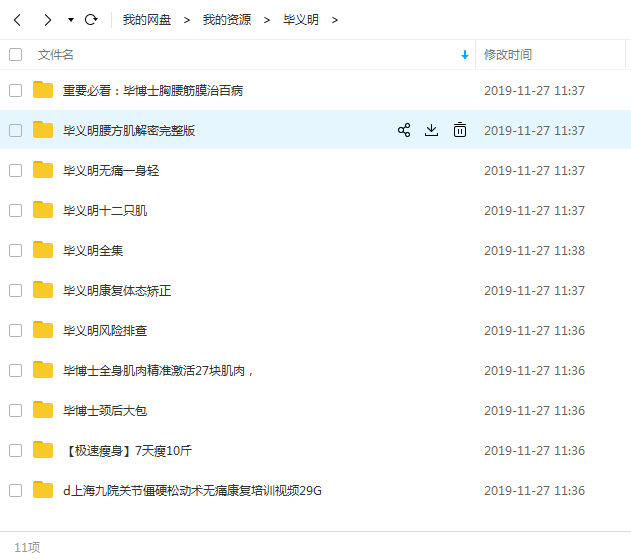Check the box for 毕义明腰方肌解密完整版
Viewport: 631px width, 559px height.
(x=15, y=130)
